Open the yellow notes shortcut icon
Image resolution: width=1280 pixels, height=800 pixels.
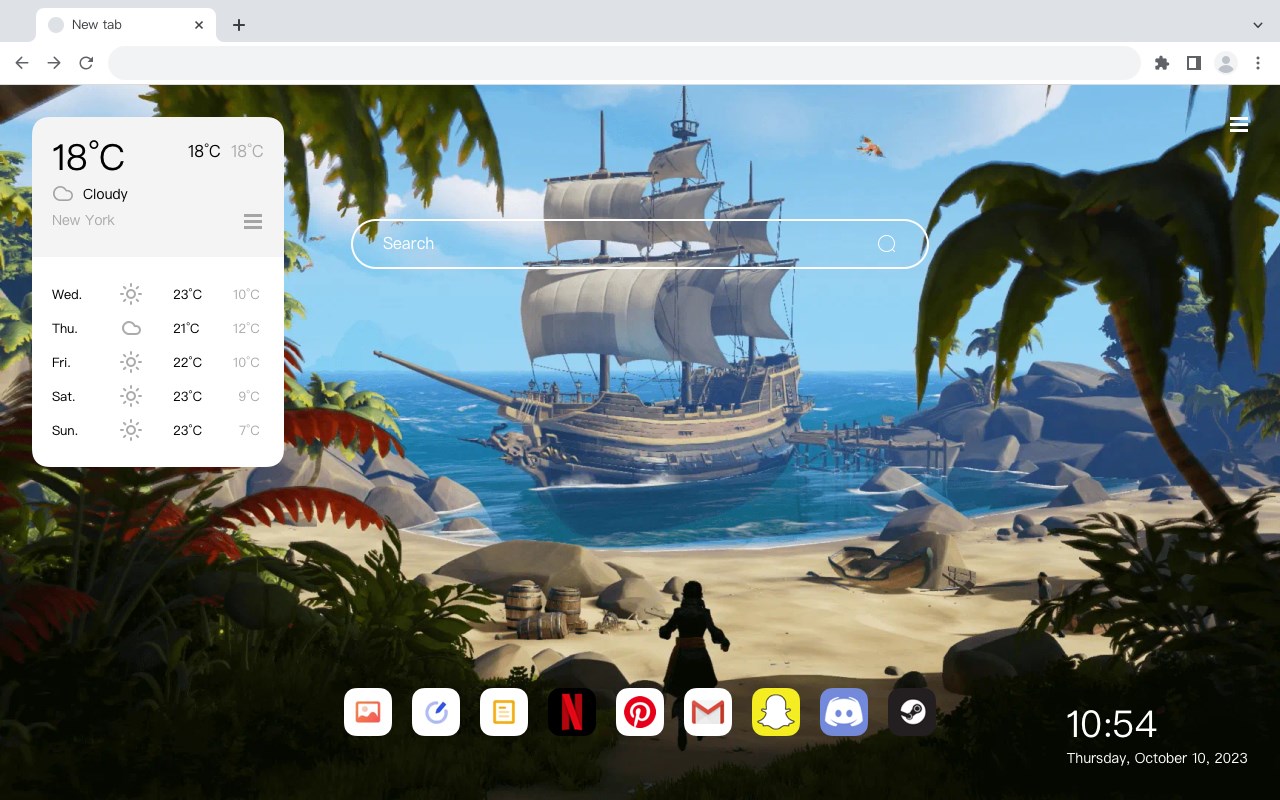click(x=504, y=712)
